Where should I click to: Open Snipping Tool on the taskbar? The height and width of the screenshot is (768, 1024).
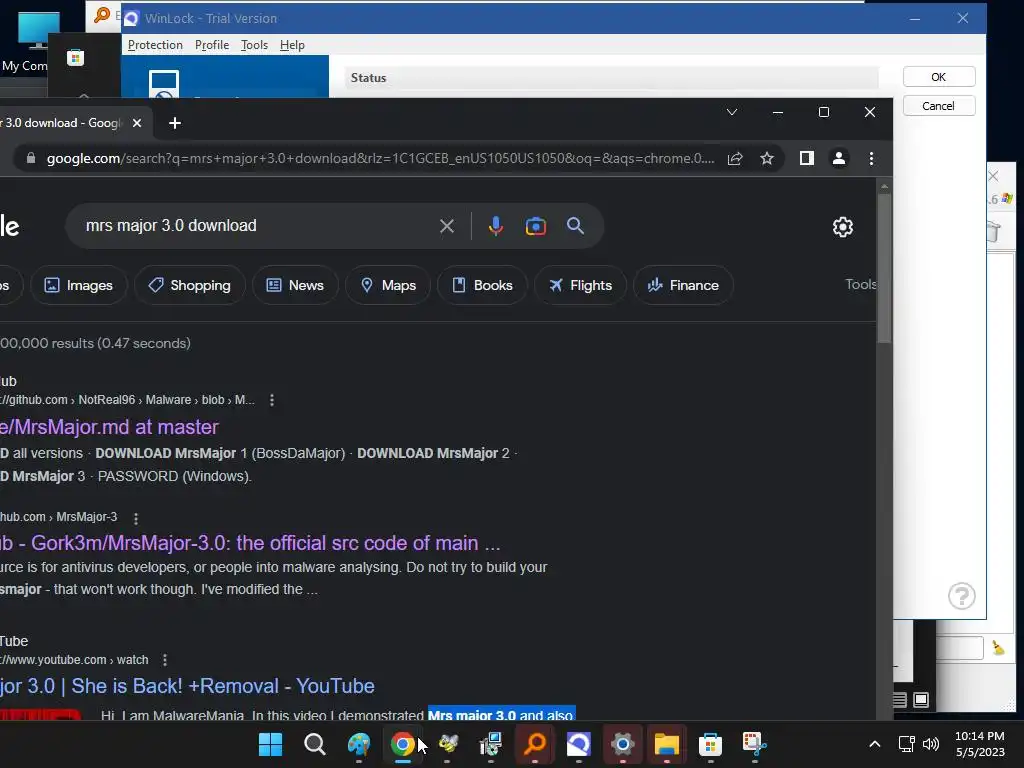(754, 744)
